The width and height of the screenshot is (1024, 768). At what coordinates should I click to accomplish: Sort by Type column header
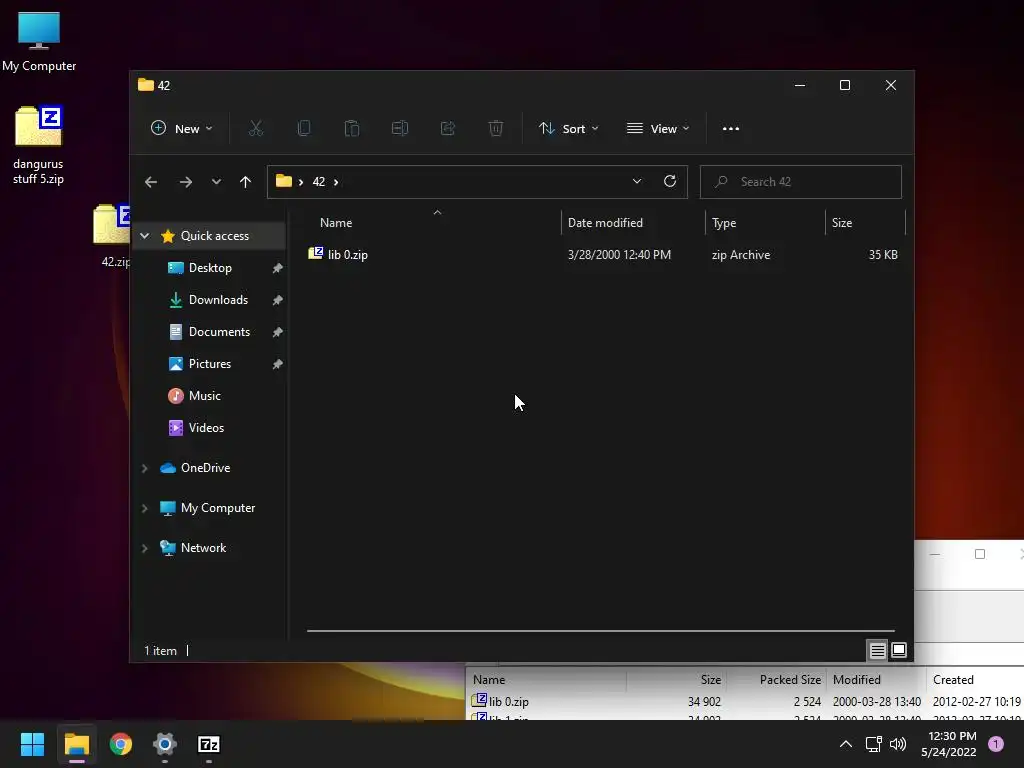point(765,223)
